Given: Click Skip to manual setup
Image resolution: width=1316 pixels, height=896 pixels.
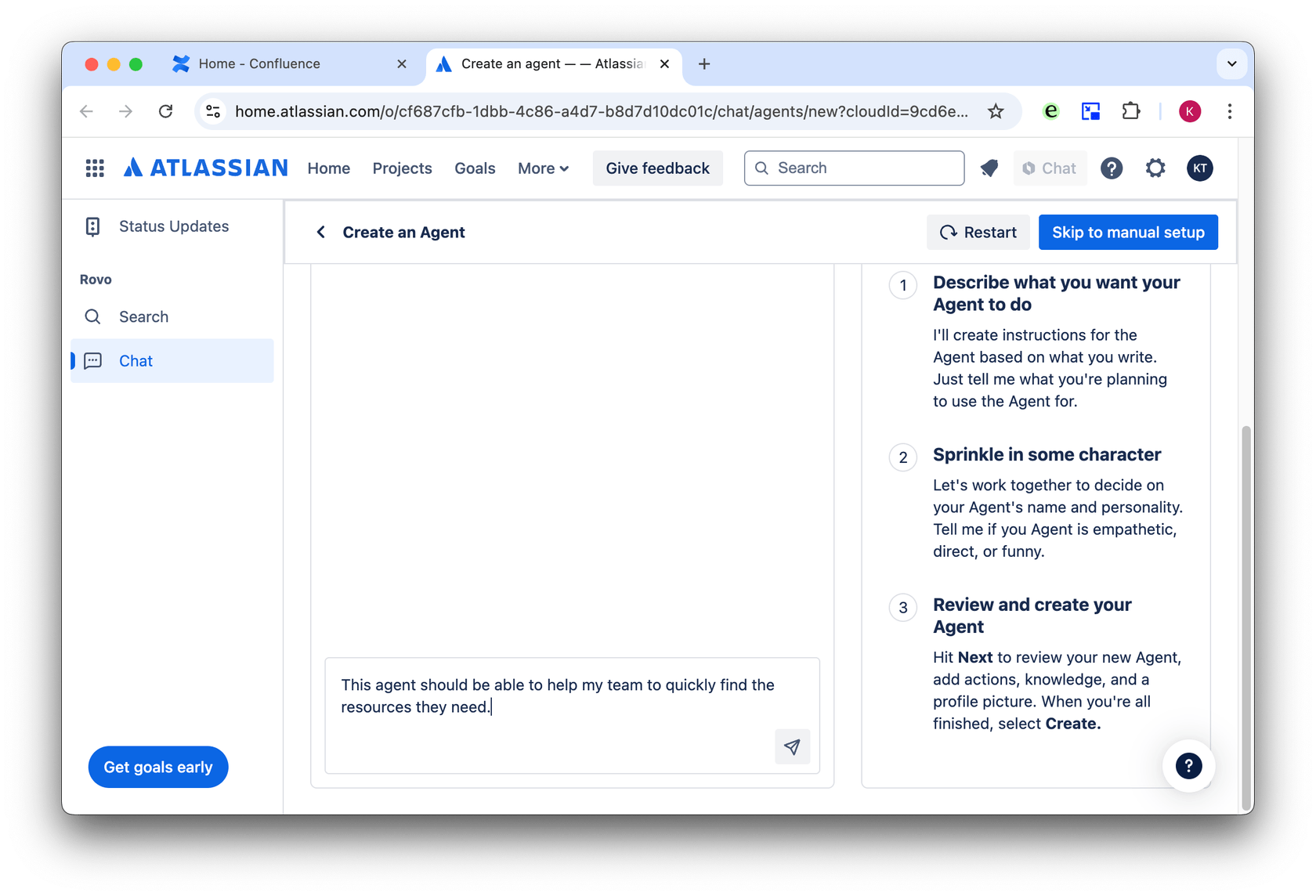Looking at the screenshot, I should coord(1127,233).
